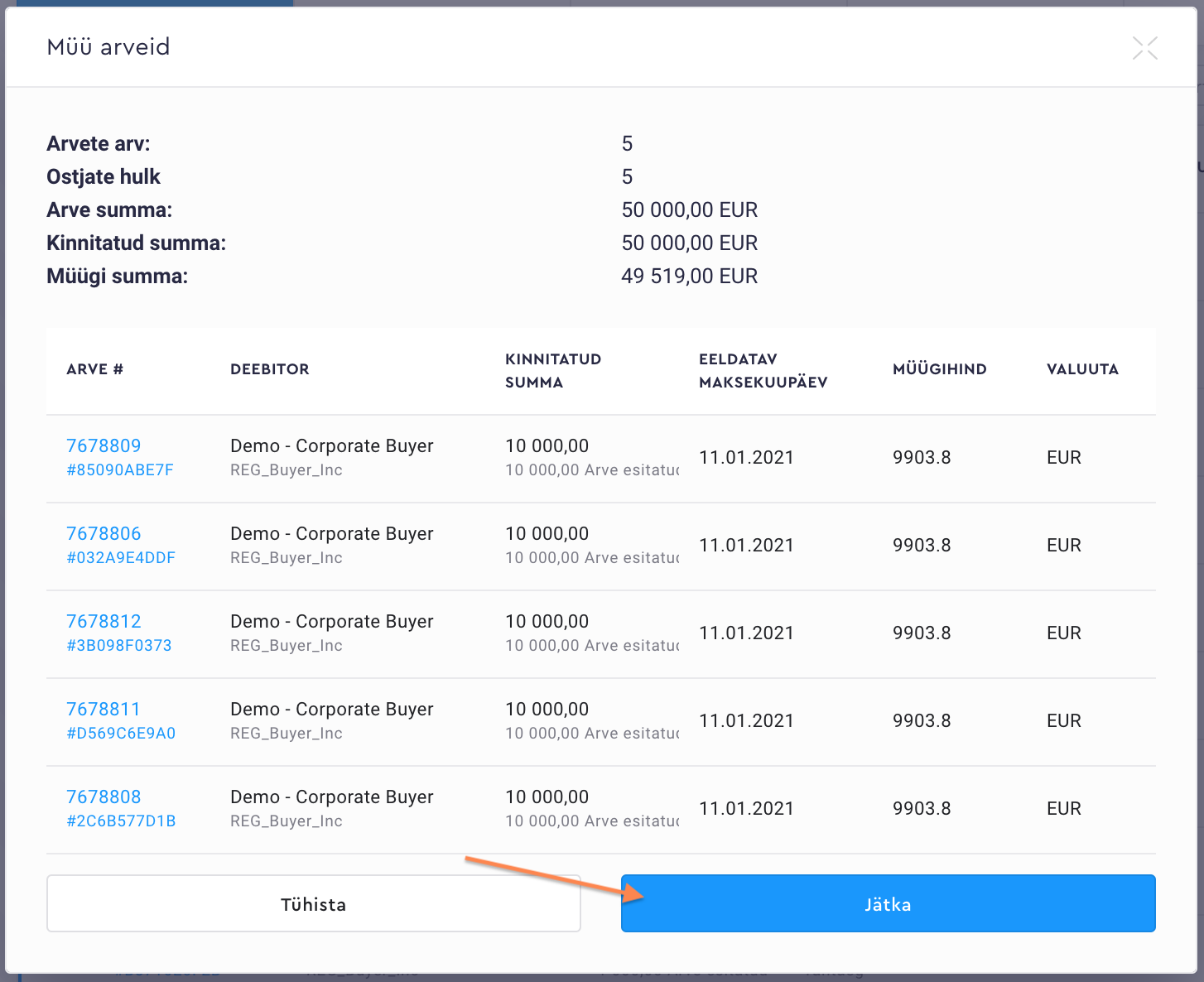
Task: Click reference code #3B098F0373
Action: click(119, 646)
